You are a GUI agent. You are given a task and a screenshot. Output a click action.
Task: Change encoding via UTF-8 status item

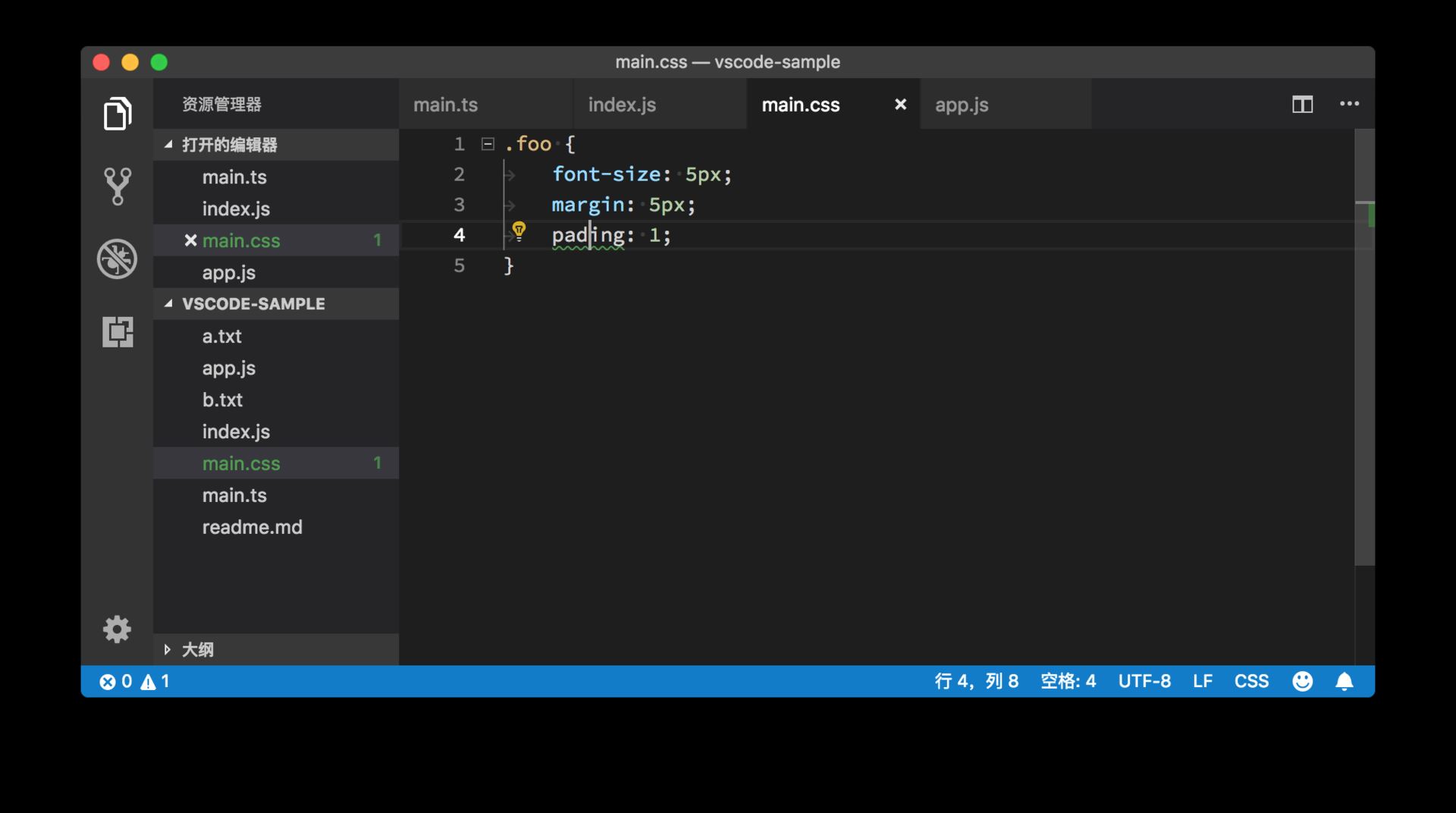[x=1145, y=681]
